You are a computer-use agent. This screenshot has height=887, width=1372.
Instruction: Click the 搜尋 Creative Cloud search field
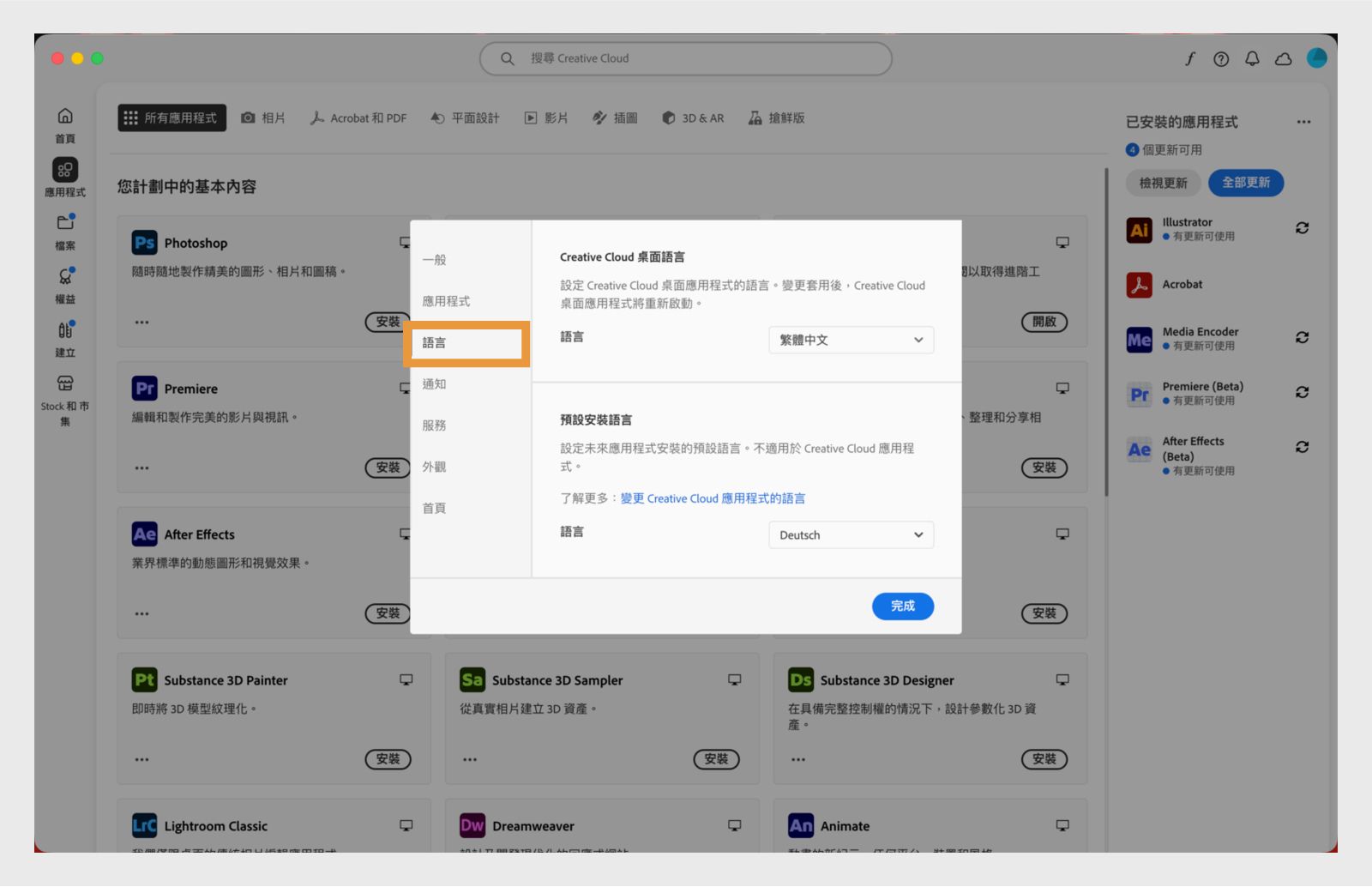coord(686,58)
